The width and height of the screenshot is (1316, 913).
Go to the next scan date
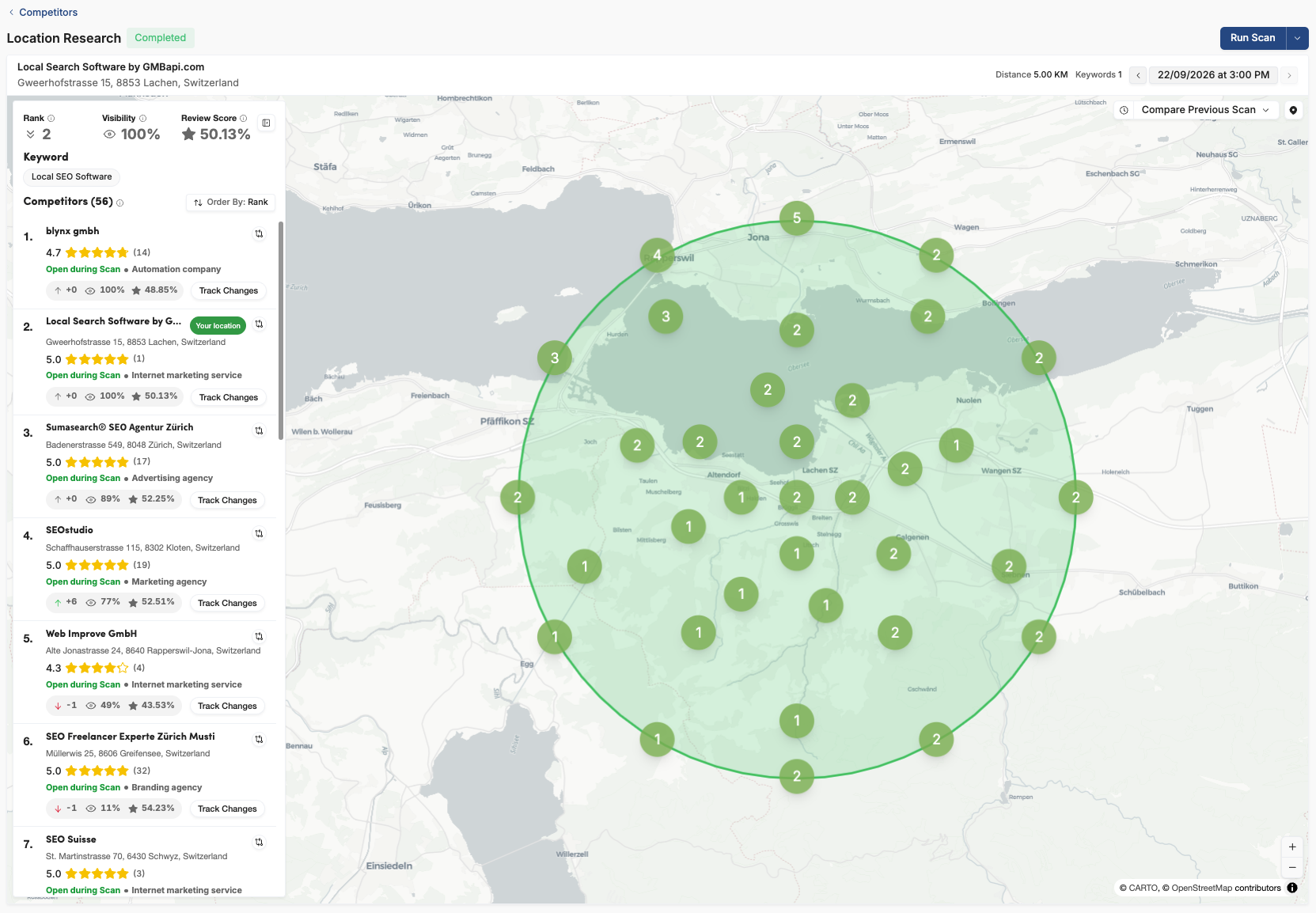1289,75
